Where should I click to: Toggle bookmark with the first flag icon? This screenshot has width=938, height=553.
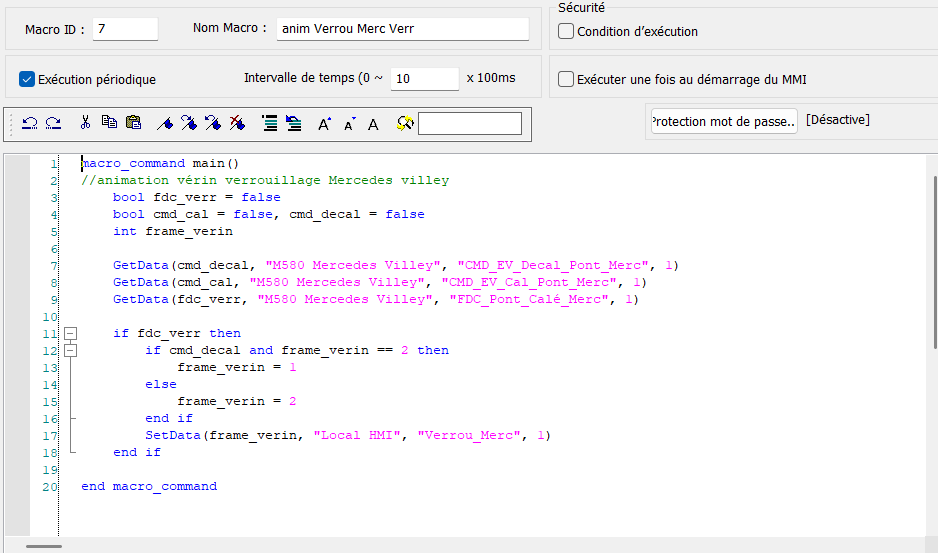click(x=165, y=123)
